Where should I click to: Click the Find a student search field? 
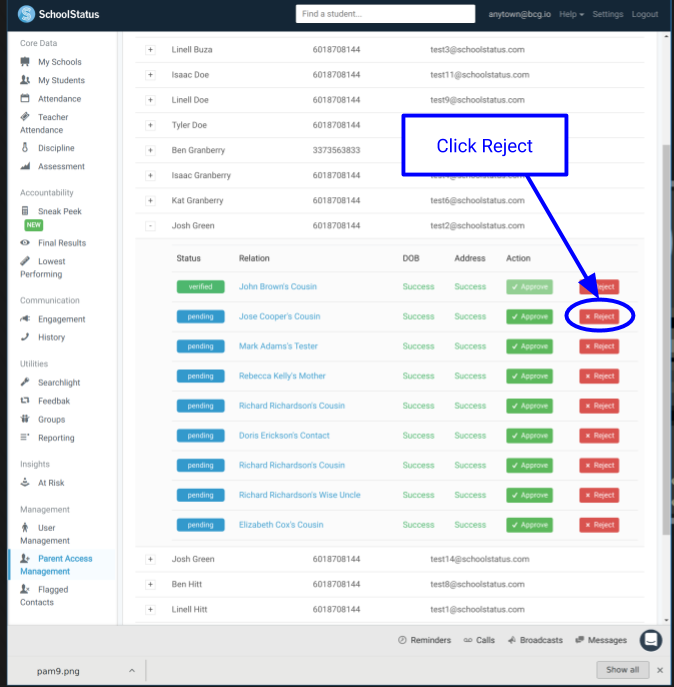click(385, 14)
